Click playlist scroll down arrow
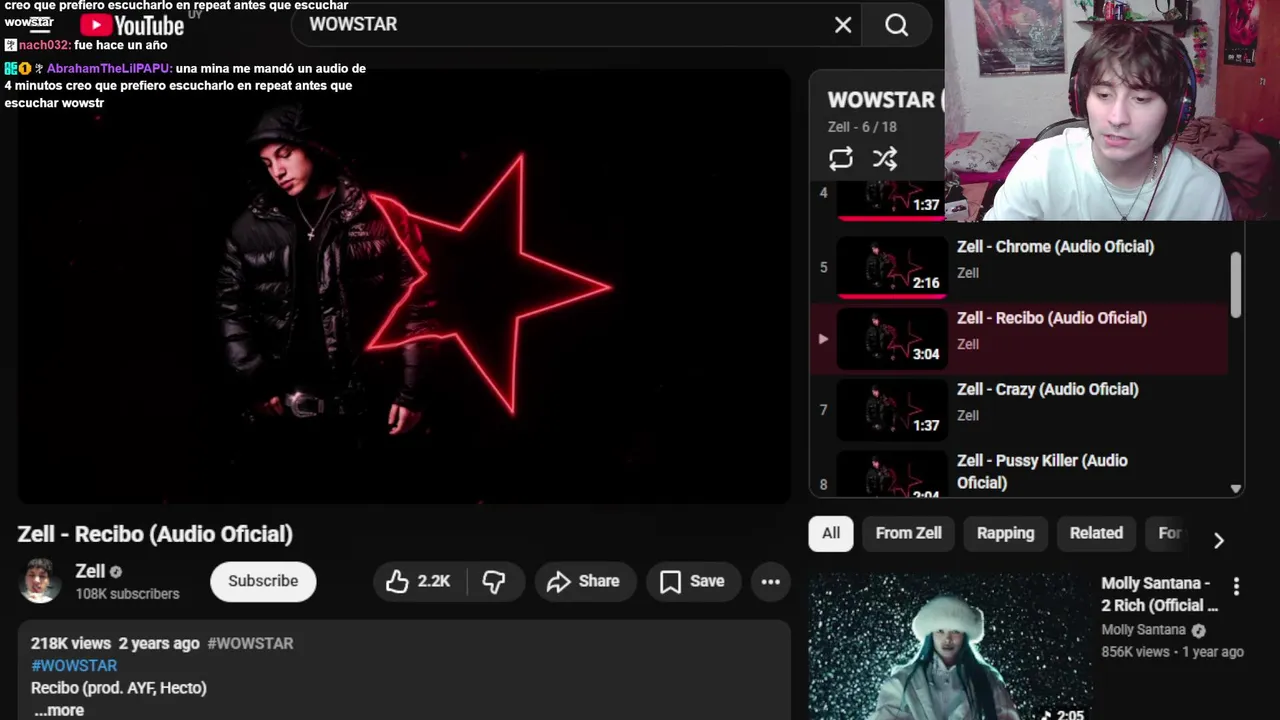 coord(1236,489)
